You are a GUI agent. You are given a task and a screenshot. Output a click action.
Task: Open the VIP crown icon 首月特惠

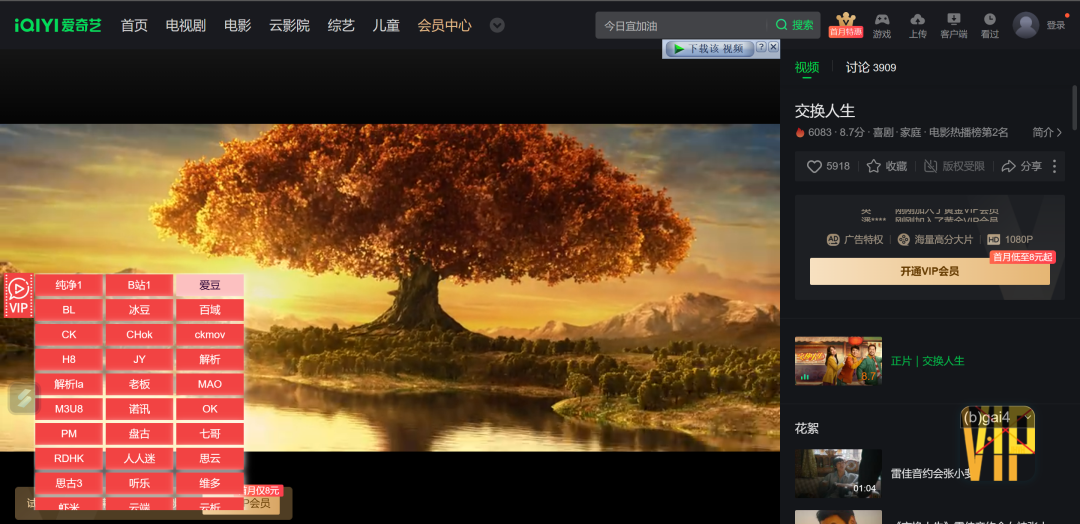845,25
